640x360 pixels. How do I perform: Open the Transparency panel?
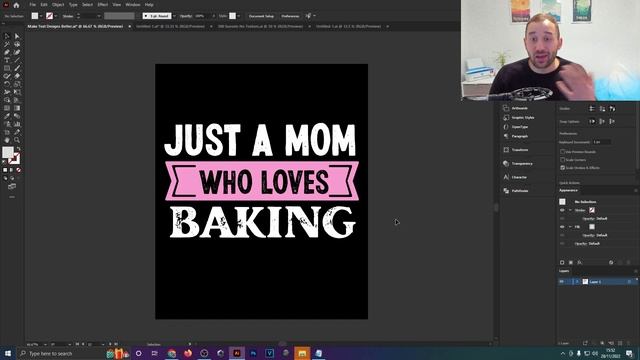pos(518,164)
